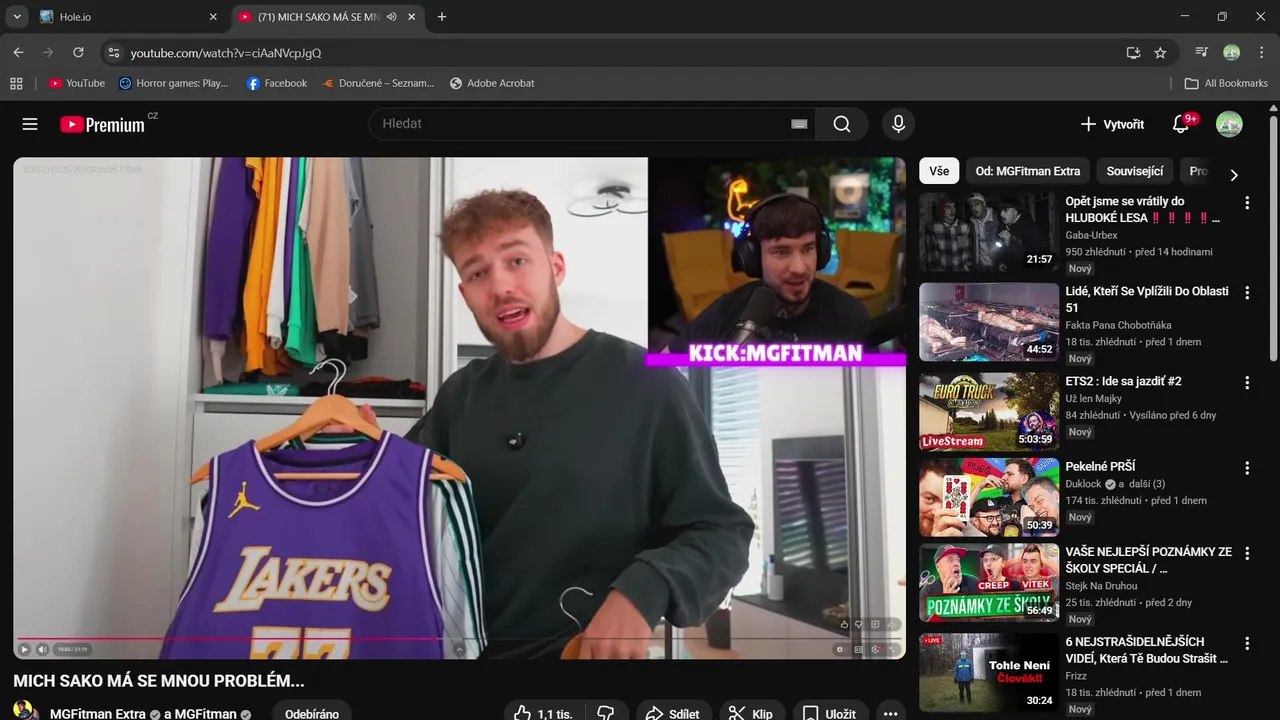
Task: Open Chrome three-dot menu
Action: [x=1262, y=52]
